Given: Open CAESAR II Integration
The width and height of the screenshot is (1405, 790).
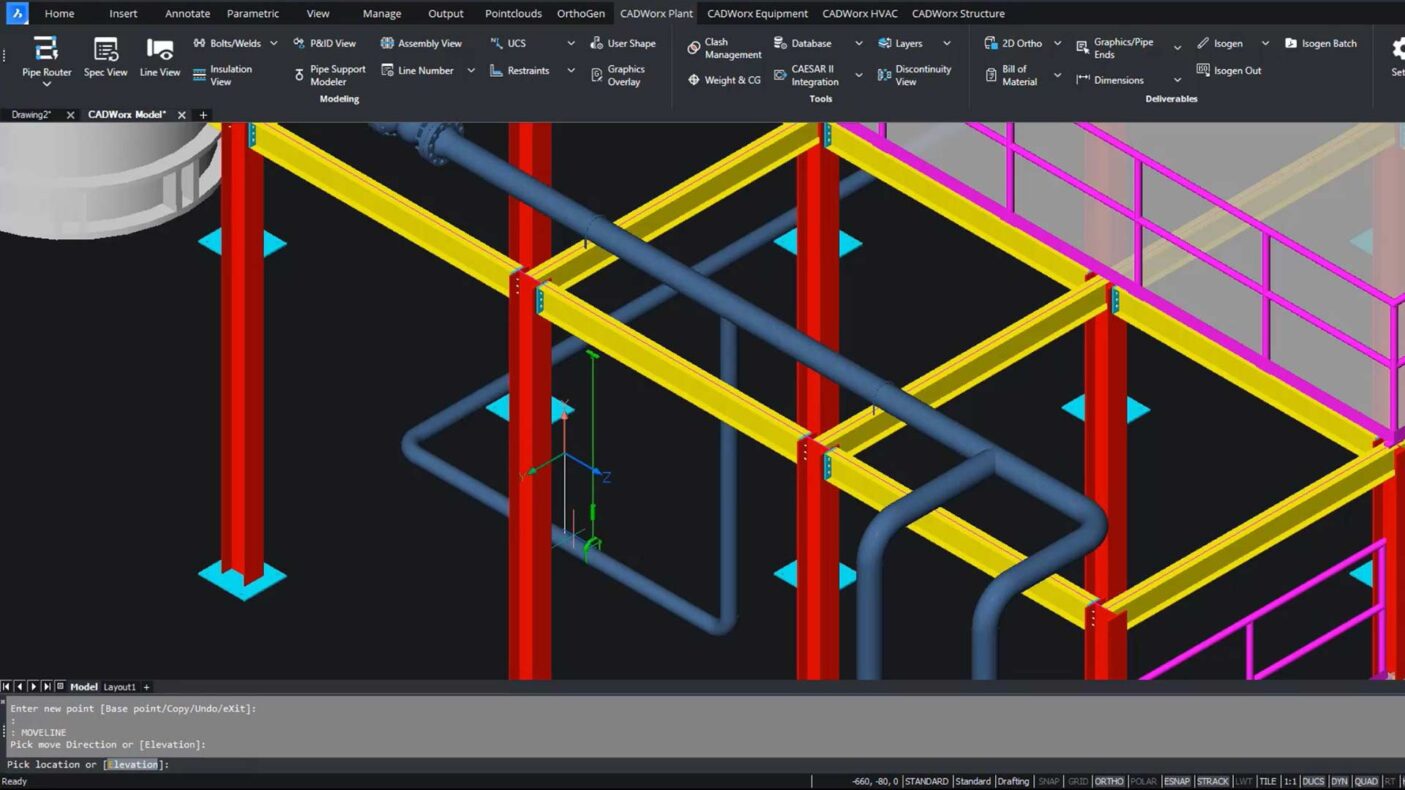Looking at the screenshot, I should (x=807, y=75).
